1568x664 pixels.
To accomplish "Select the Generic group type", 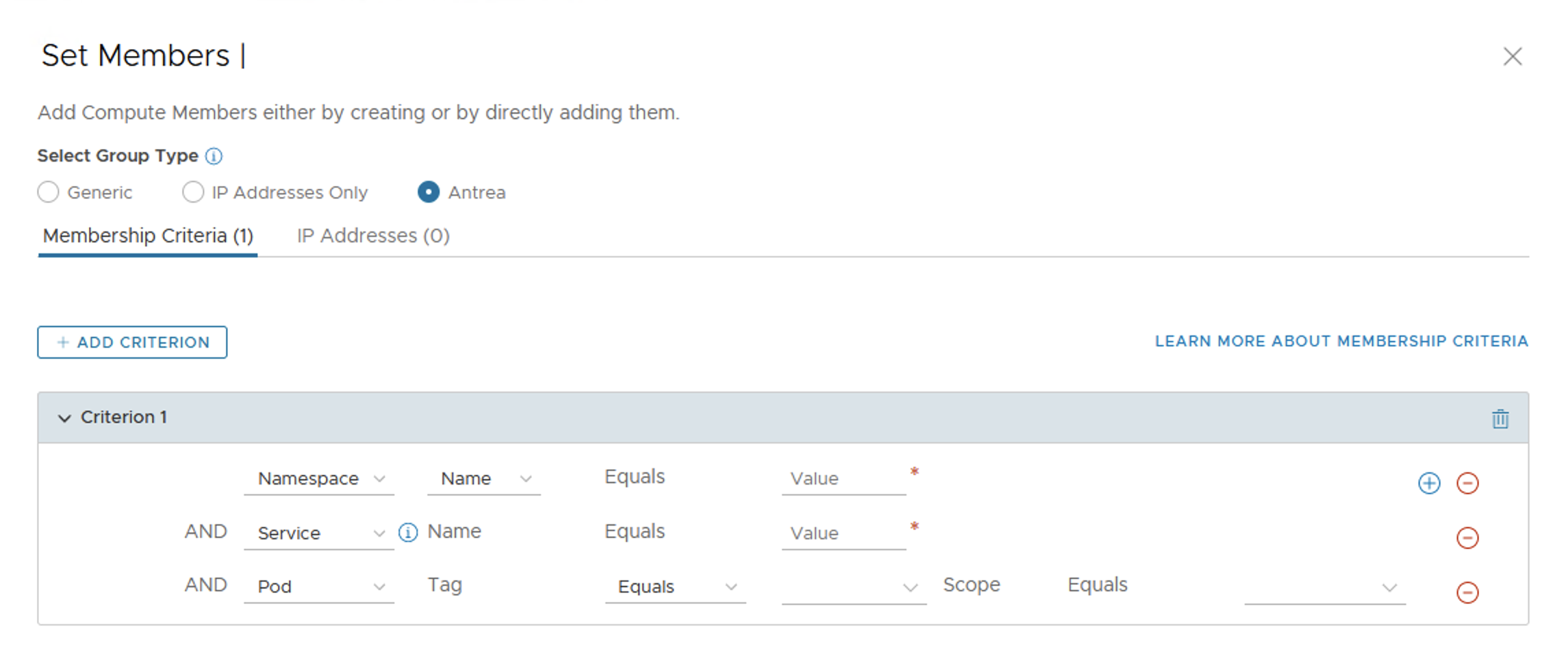I will 49,192.
